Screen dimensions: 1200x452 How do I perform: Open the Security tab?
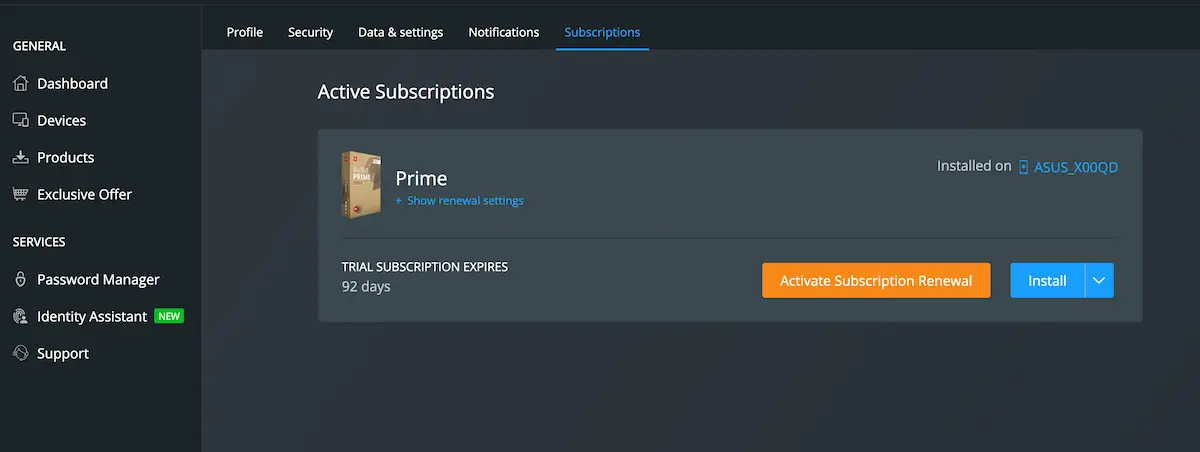[x=310, y=32]
